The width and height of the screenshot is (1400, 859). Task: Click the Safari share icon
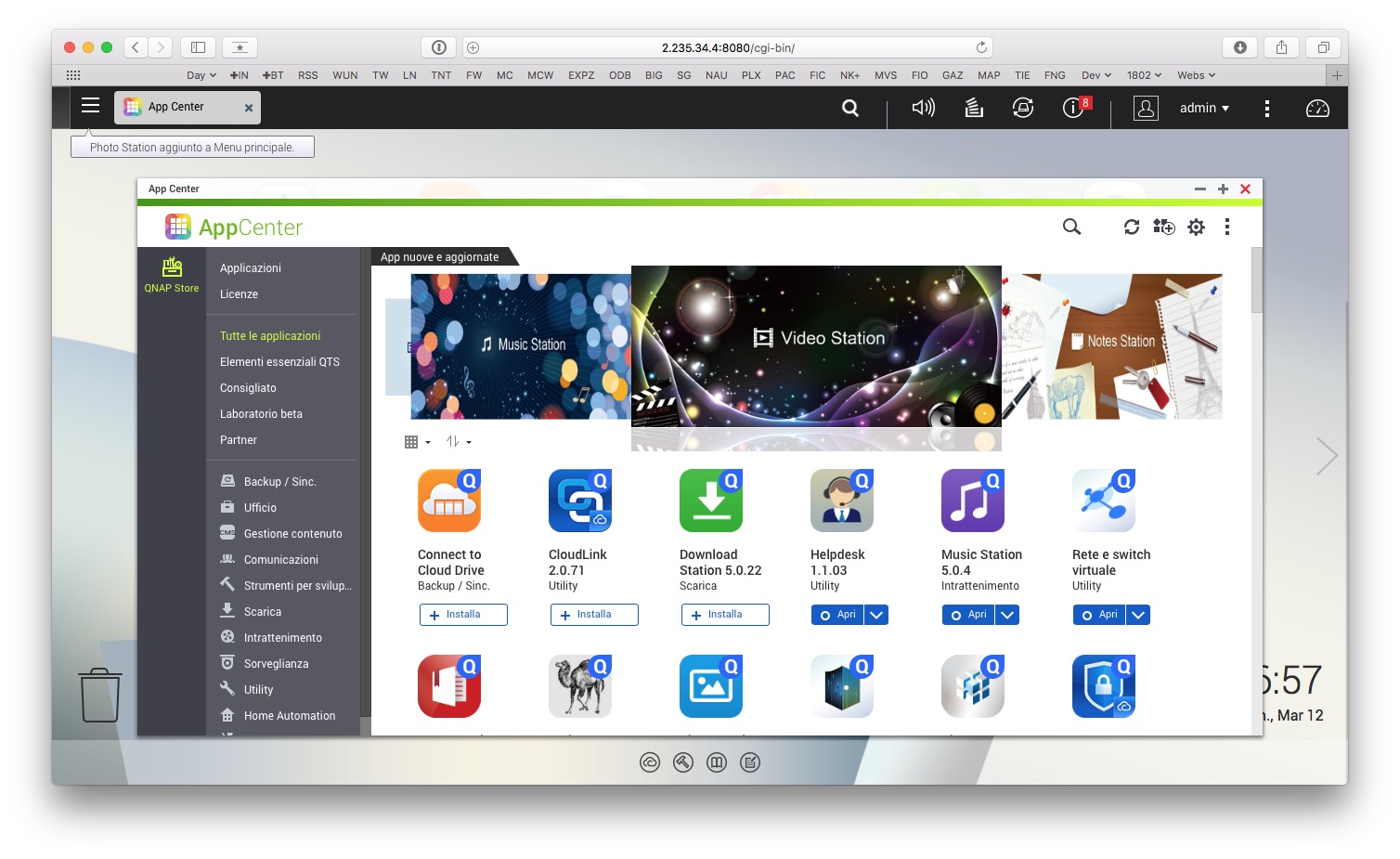[1281, 47]
